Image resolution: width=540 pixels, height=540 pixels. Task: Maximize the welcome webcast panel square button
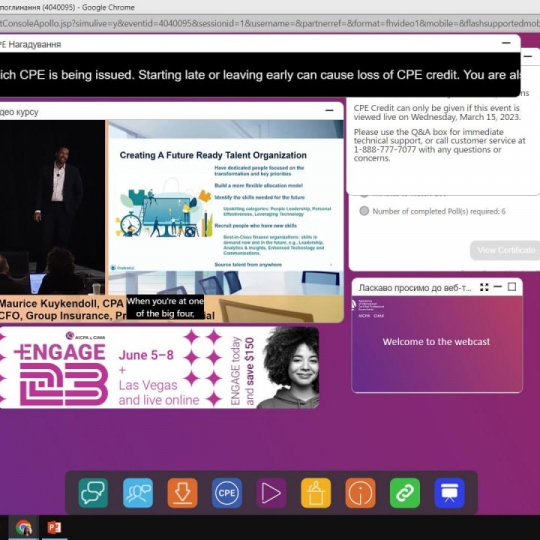[512, 287]
